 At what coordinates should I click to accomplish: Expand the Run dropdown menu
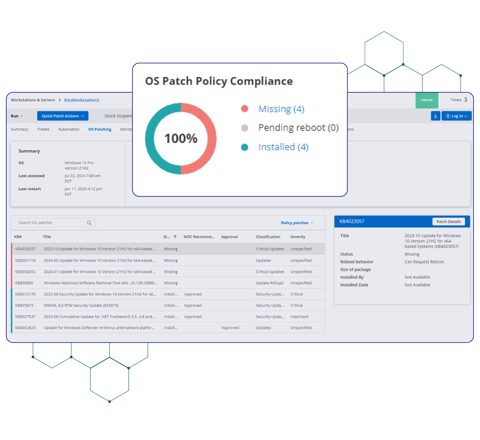(17, 116)
